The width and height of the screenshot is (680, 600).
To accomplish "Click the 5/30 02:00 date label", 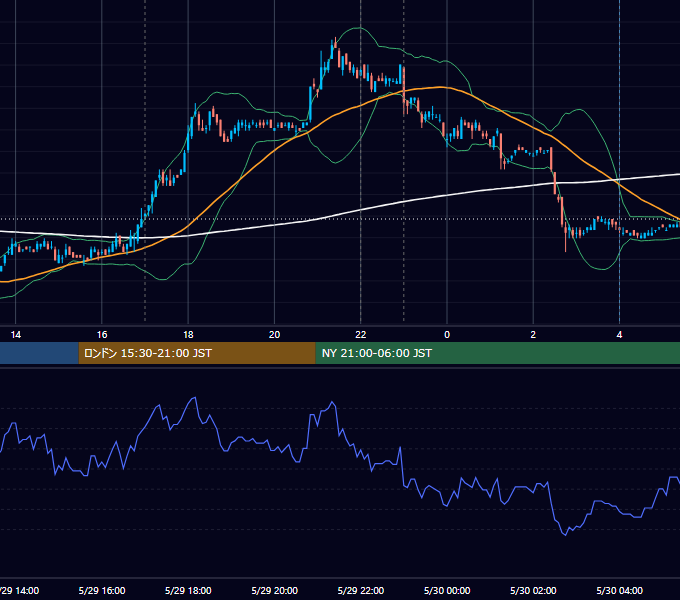I will (533, 590).
